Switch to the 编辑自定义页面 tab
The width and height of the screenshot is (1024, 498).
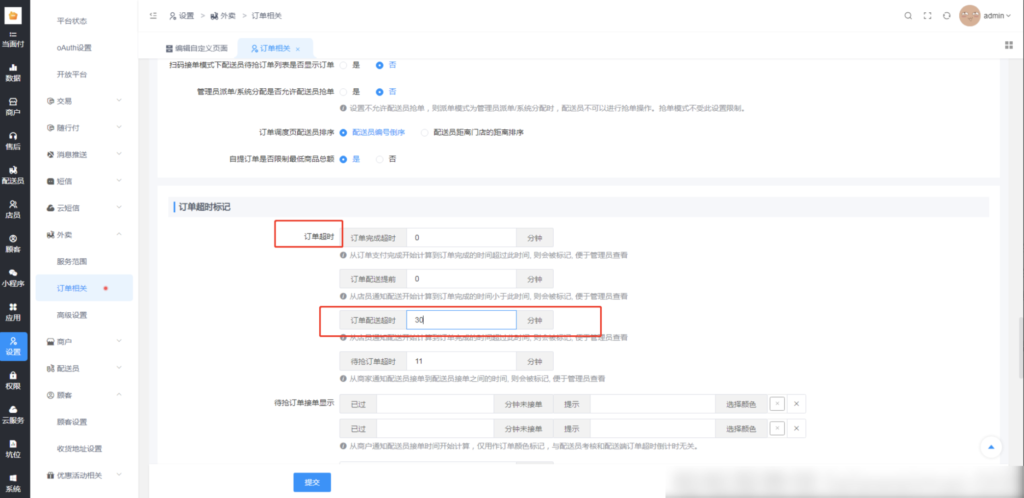pos(197,48)
